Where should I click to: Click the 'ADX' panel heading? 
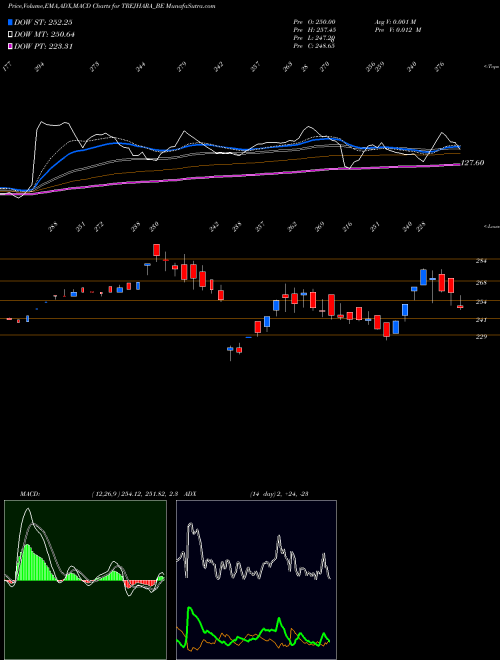(191, 494)
